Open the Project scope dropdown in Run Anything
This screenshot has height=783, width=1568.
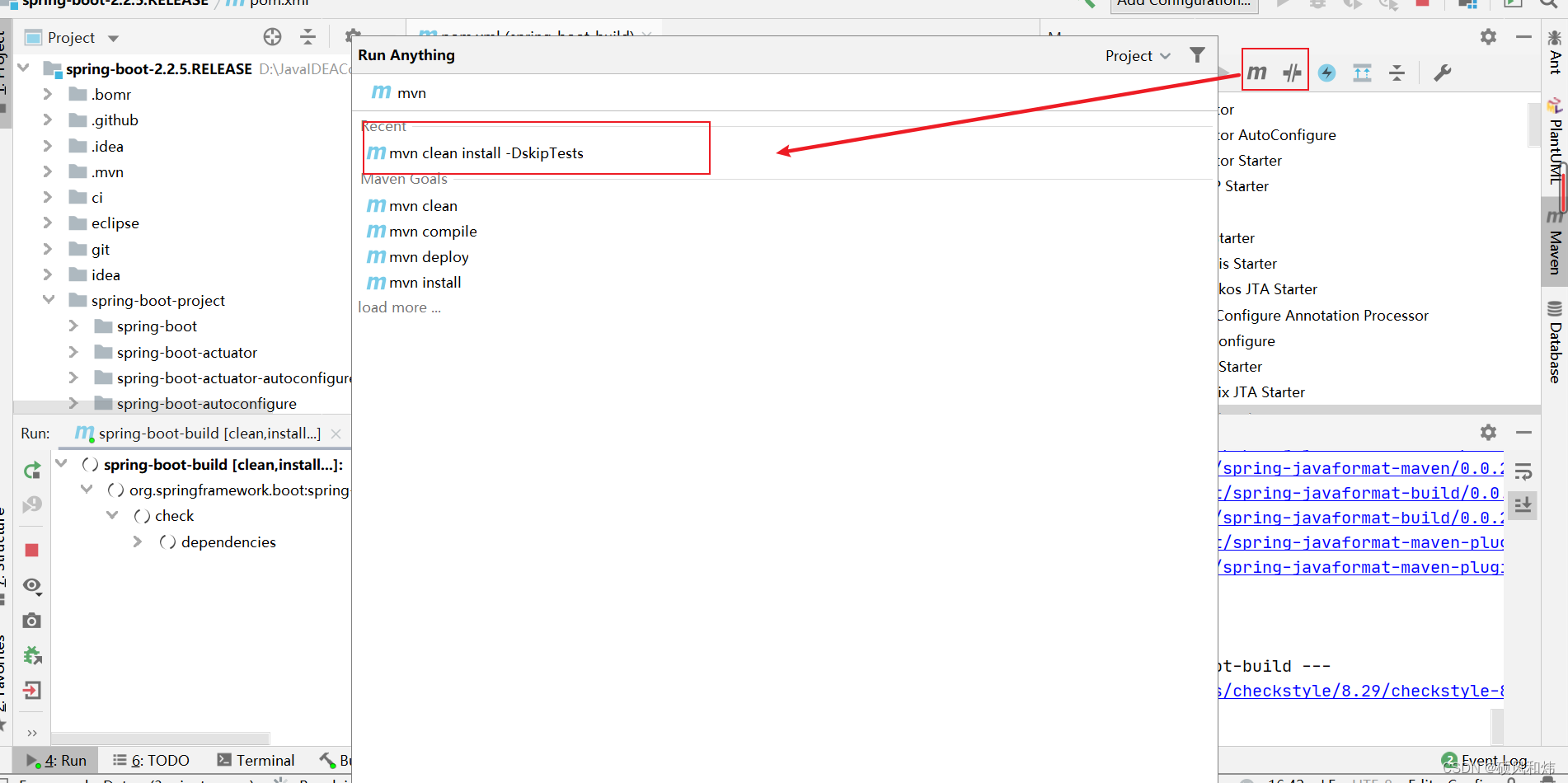coord(1137,56)
